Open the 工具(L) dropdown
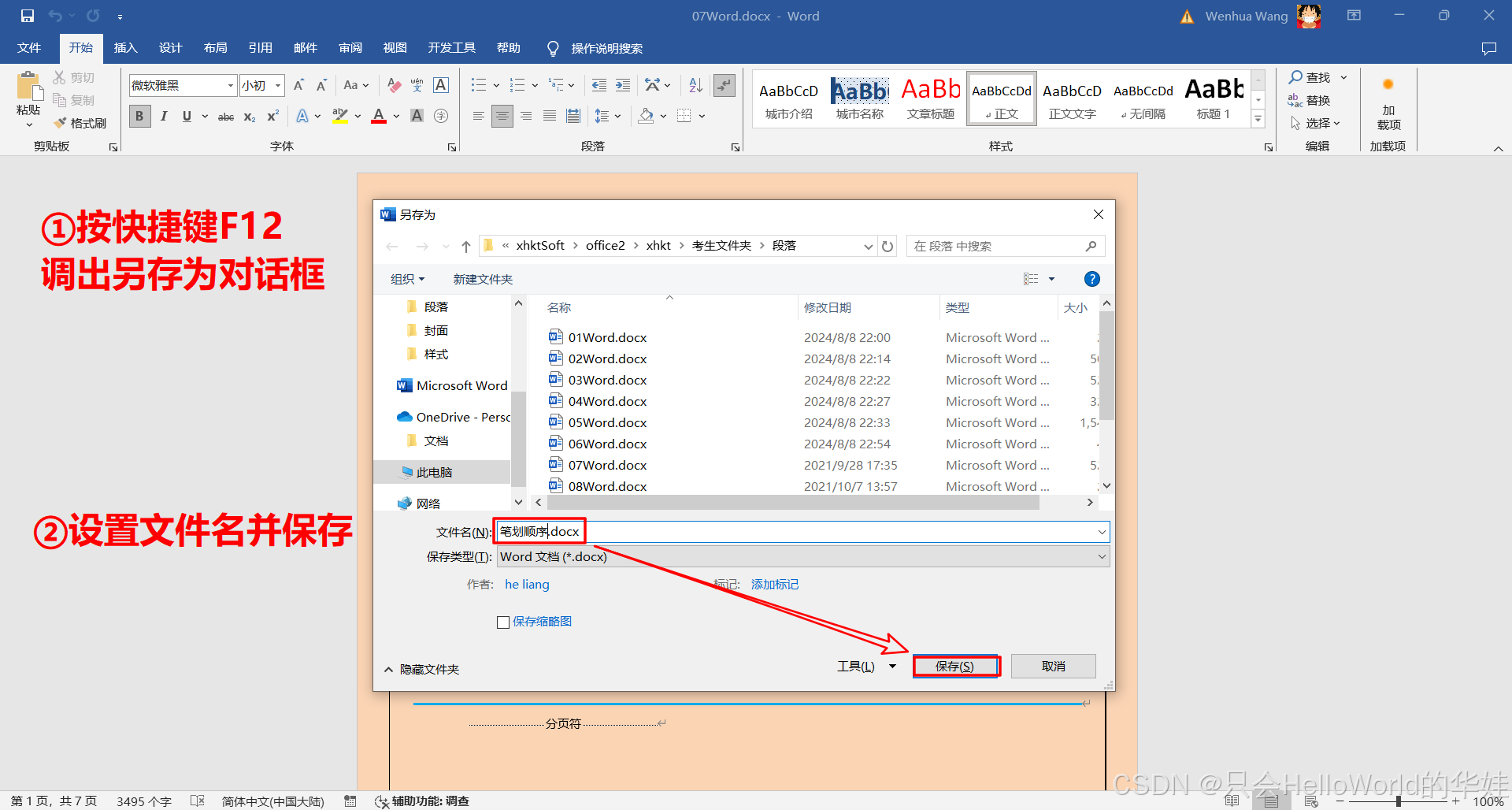 coord(866,666)
